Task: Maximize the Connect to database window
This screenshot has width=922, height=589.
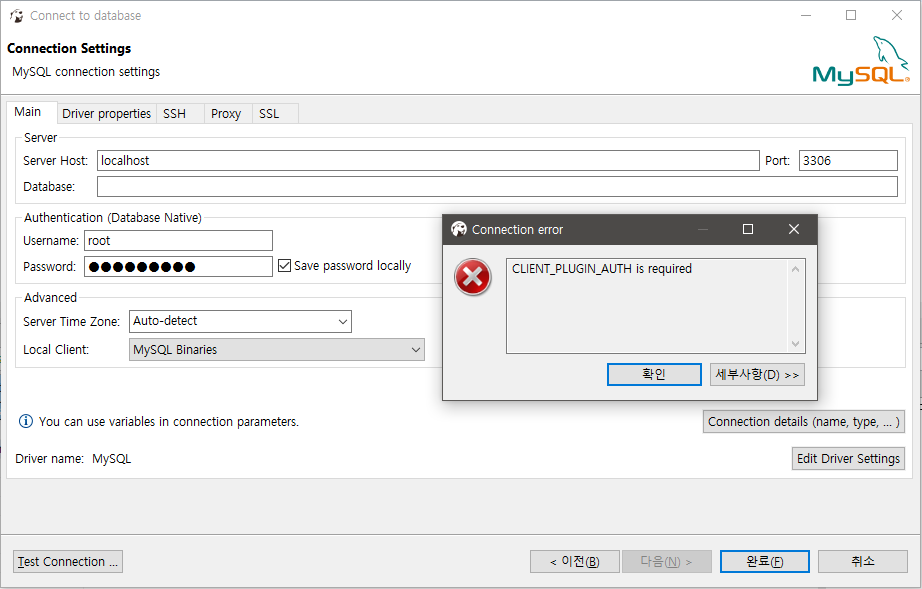Action: click(851, 15)
